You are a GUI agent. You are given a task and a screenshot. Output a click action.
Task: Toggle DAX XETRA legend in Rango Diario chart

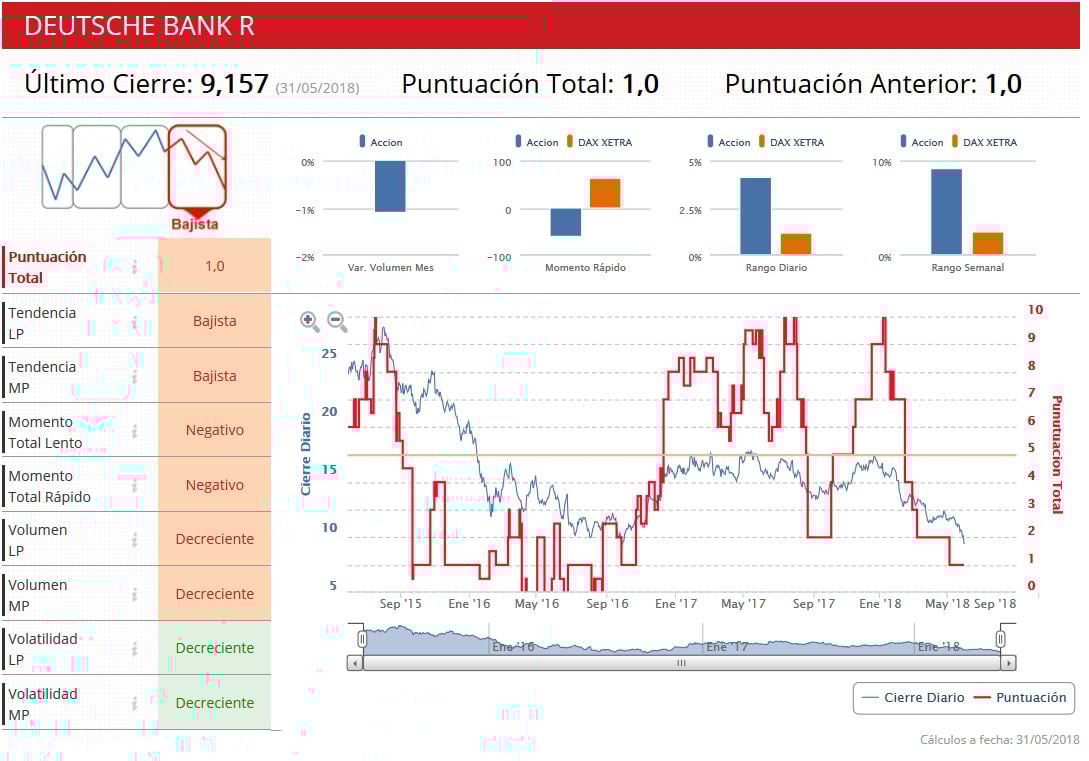point(791,142)
